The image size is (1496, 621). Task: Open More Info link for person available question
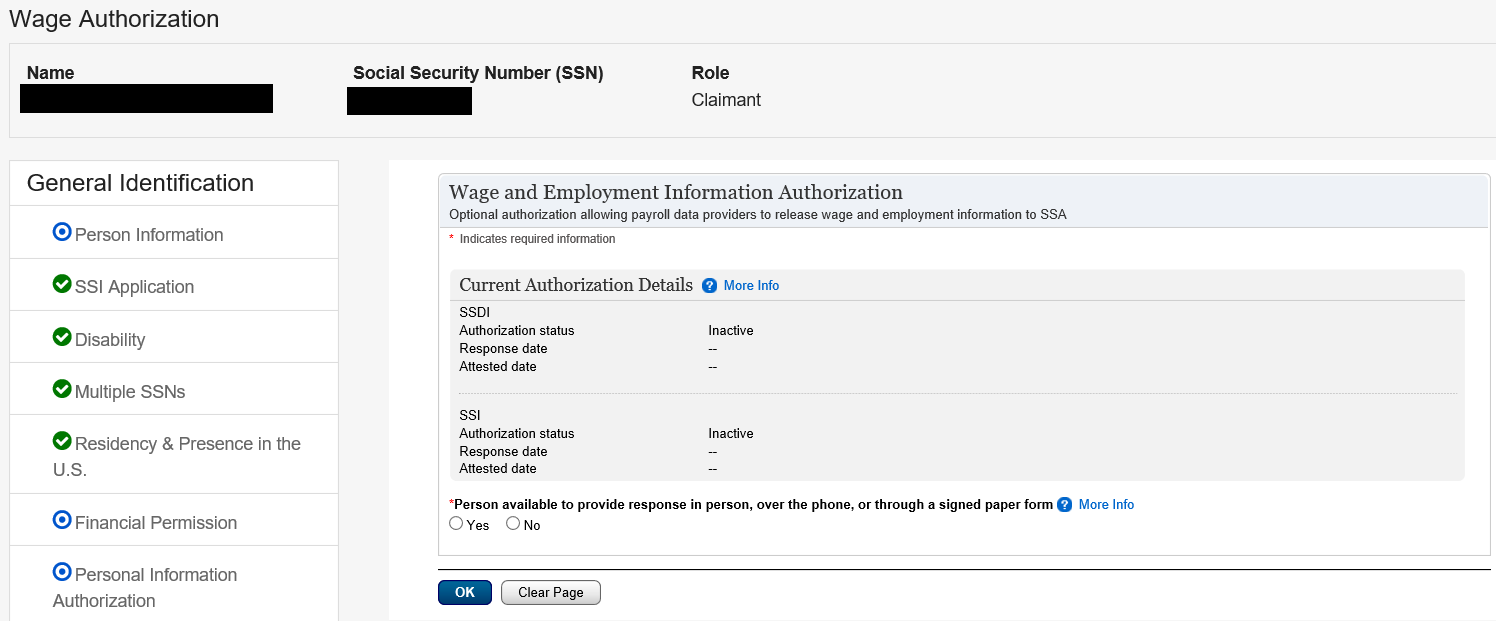1106,505
